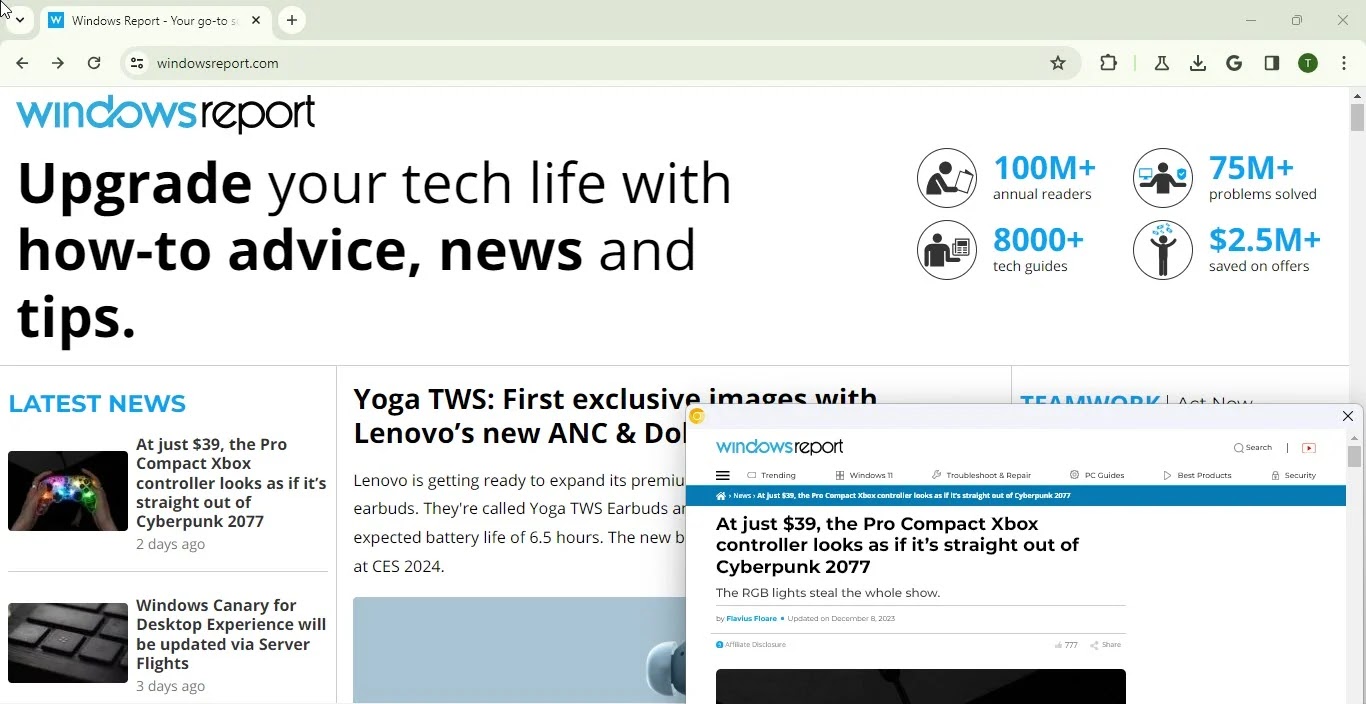Open Chrome Labs flask icon
The image size is (1366, 704).
[1162, 63]
